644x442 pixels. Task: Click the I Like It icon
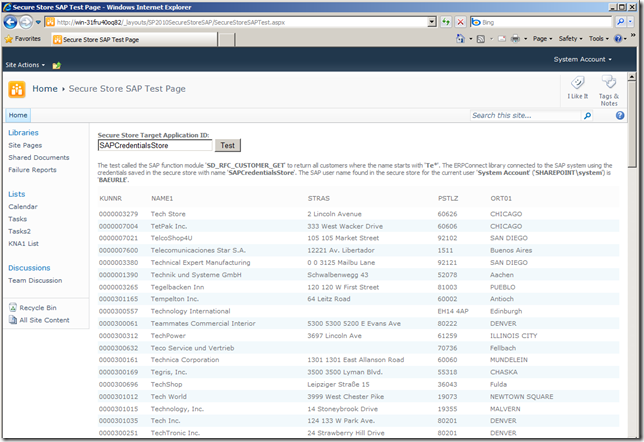click(577, 89)
